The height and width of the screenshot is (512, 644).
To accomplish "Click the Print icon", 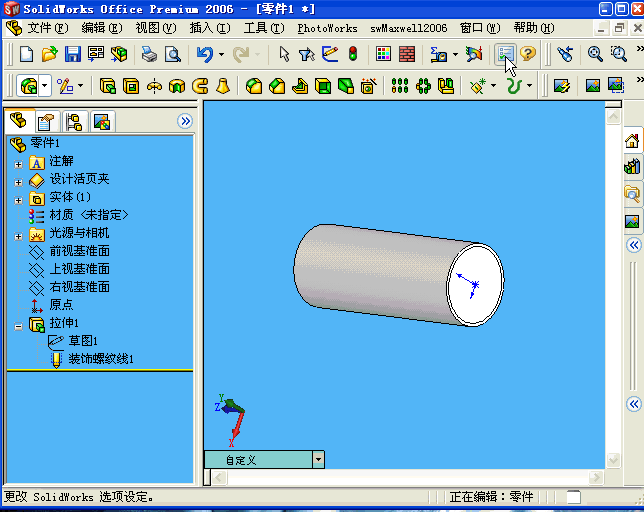I will pyautogui.click(x=149, y=54).
